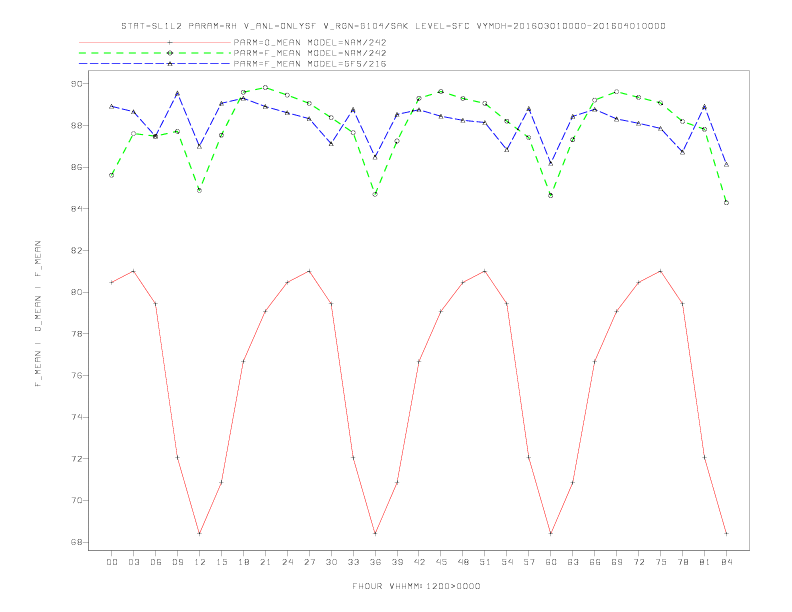
Task: Click y-axis tick label 68
Action: coord(76,542)
